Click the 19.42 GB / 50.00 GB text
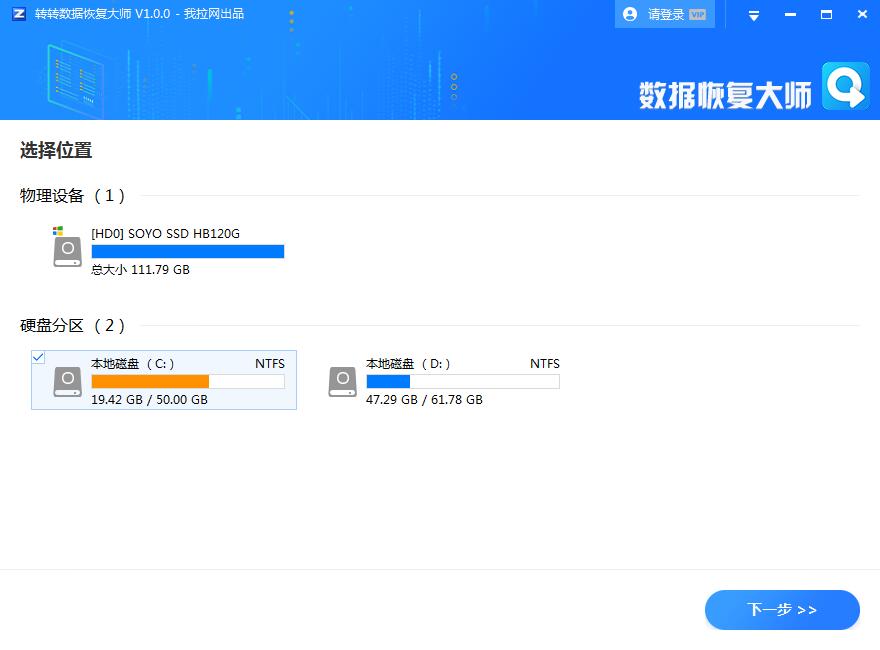The height and width of the screenshot is (650, 880). [149, 400]
